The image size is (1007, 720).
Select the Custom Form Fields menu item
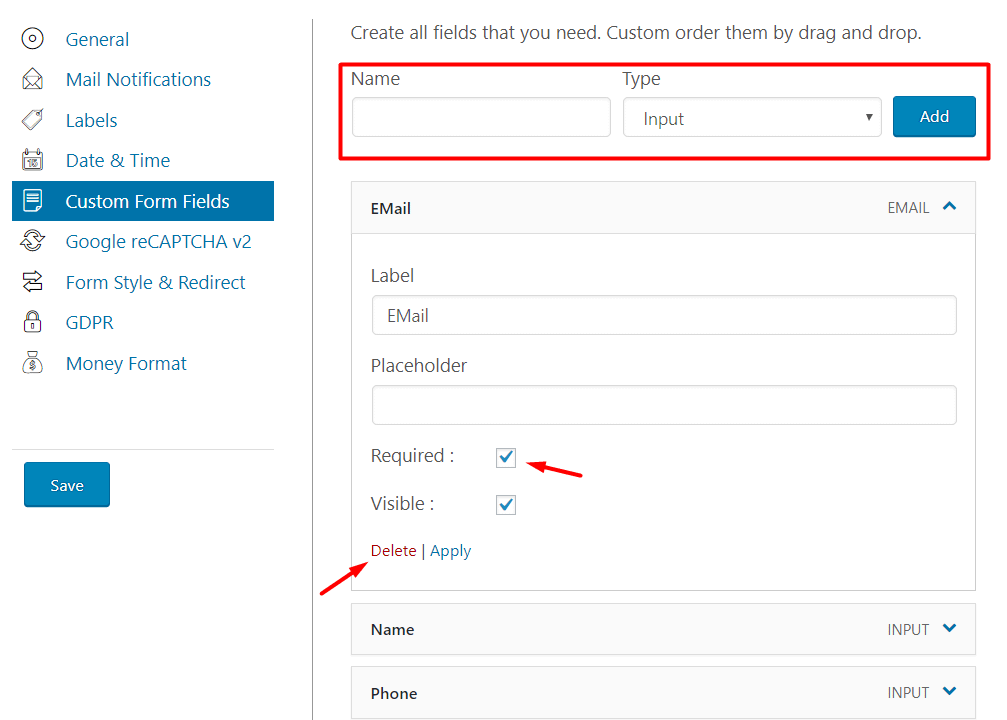pyautogui.click(x=147, y=201)
